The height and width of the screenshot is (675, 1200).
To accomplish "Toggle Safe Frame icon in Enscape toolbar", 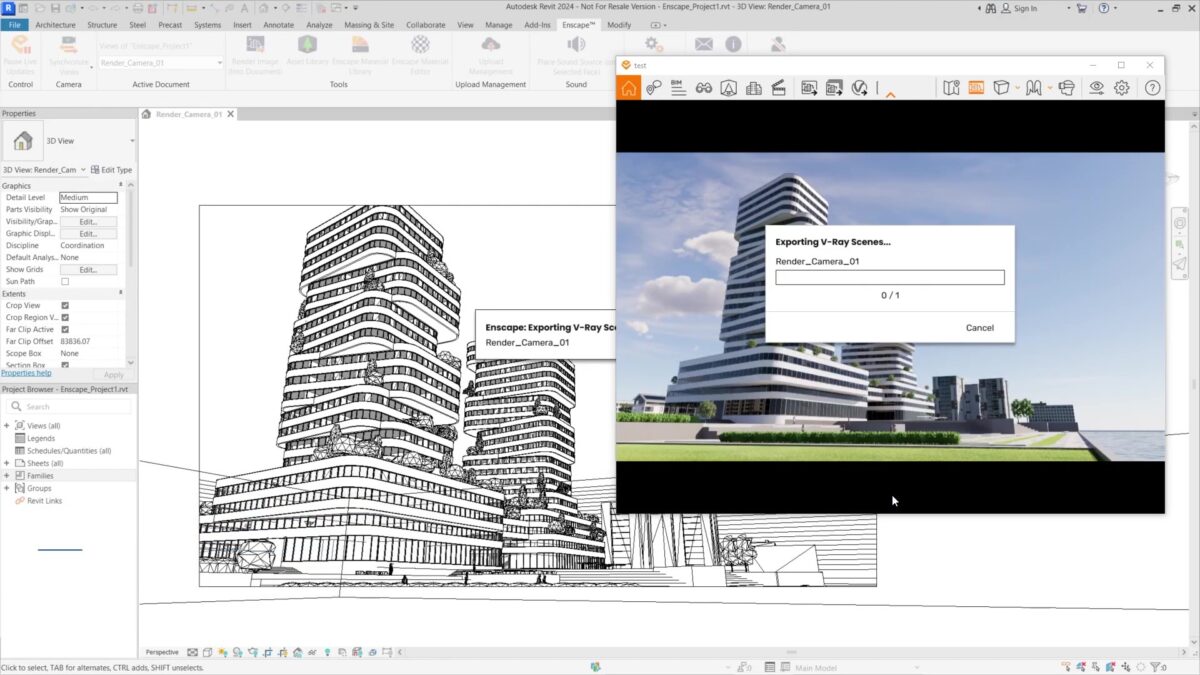I will (x=729, y=88).
